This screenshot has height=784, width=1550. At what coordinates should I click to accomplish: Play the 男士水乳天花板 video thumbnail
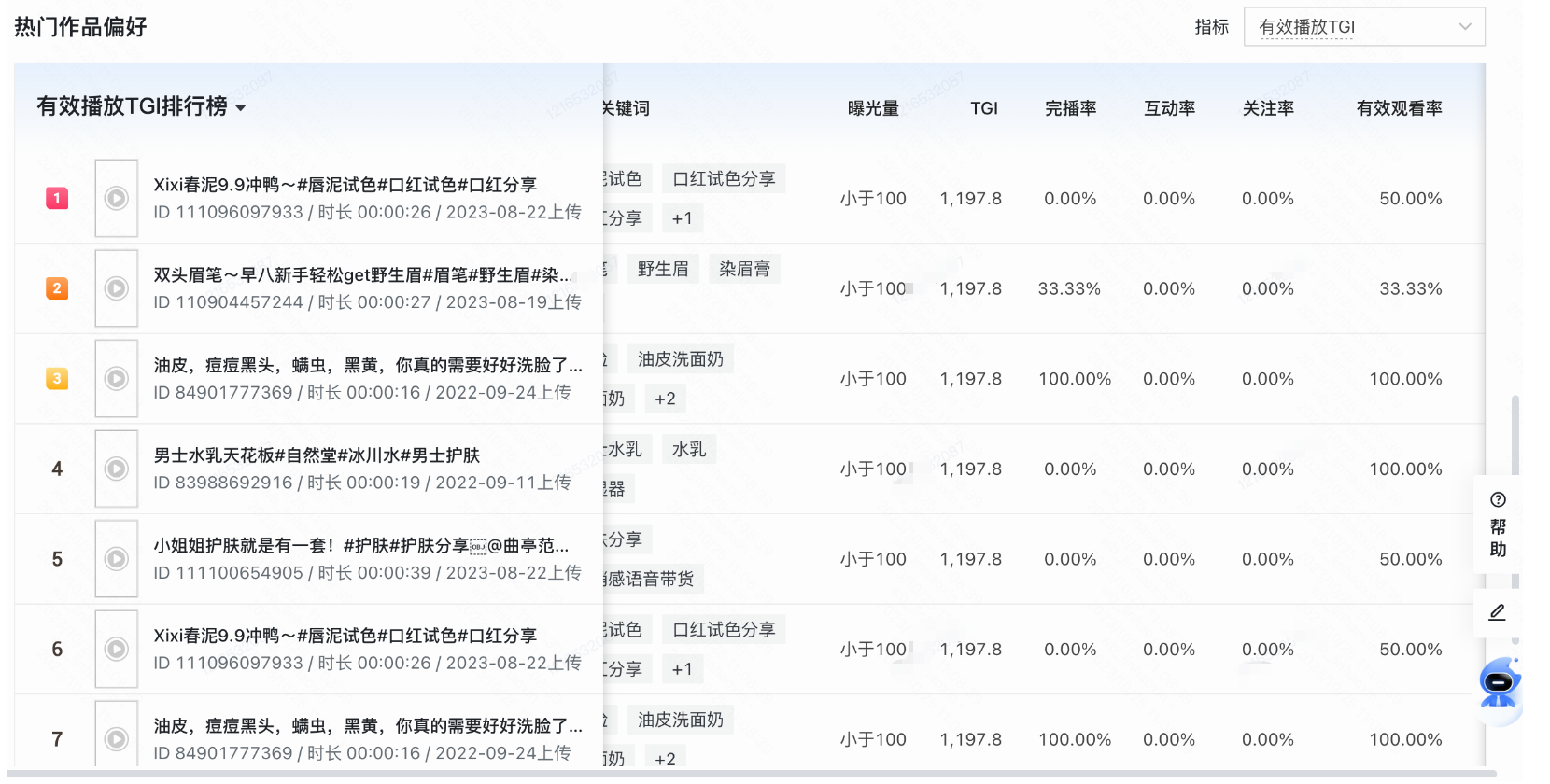[117, 469]
